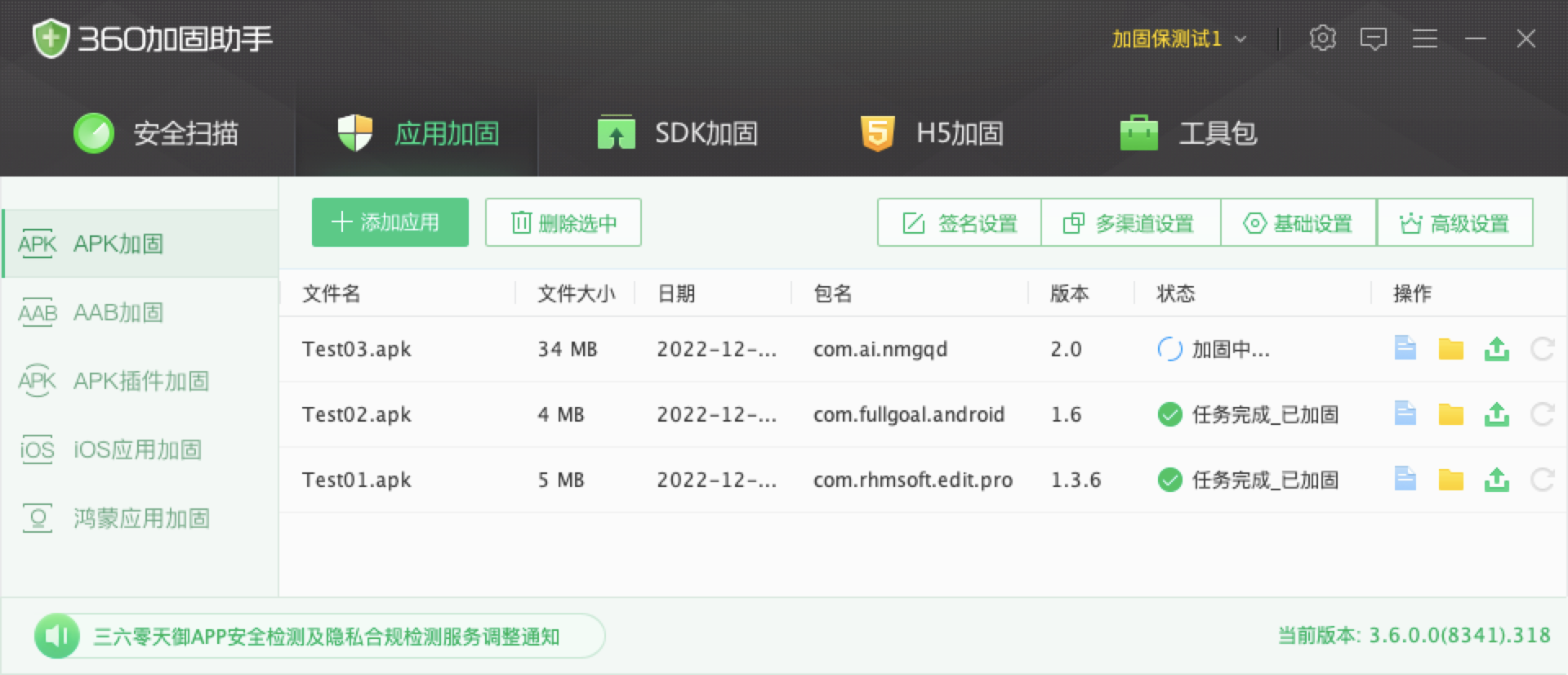Click the green checkmark status icon for Test02.apk
The image size is (1568, 675).
coord(1169,414)
